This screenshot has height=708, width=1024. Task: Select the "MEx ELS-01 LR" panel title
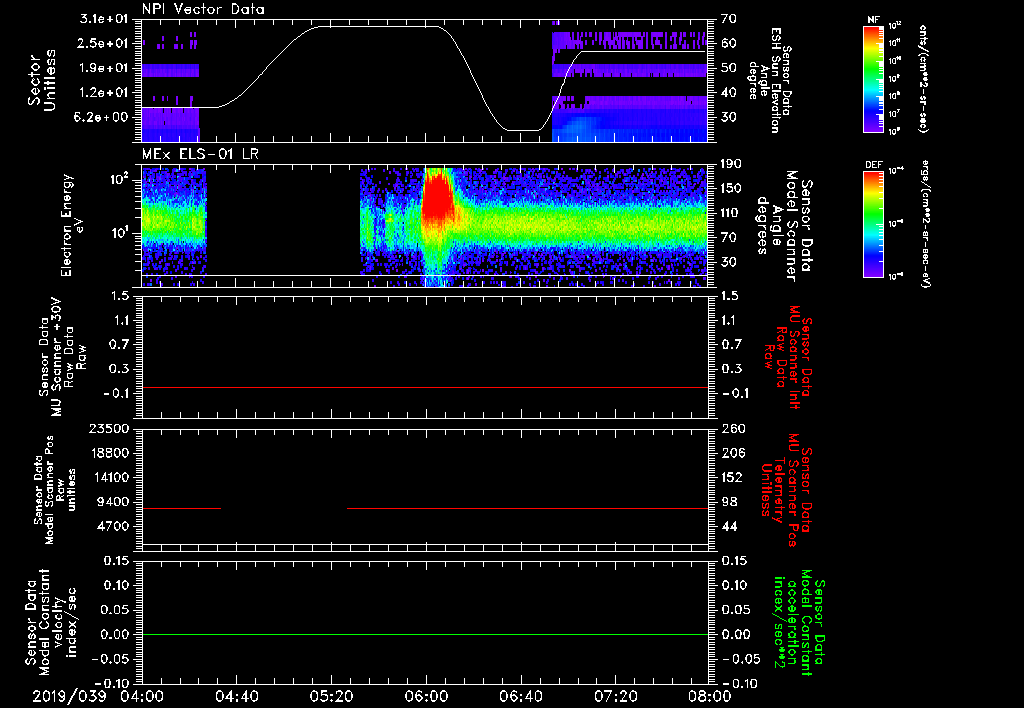pyautogui.click(x=200, y=154)
